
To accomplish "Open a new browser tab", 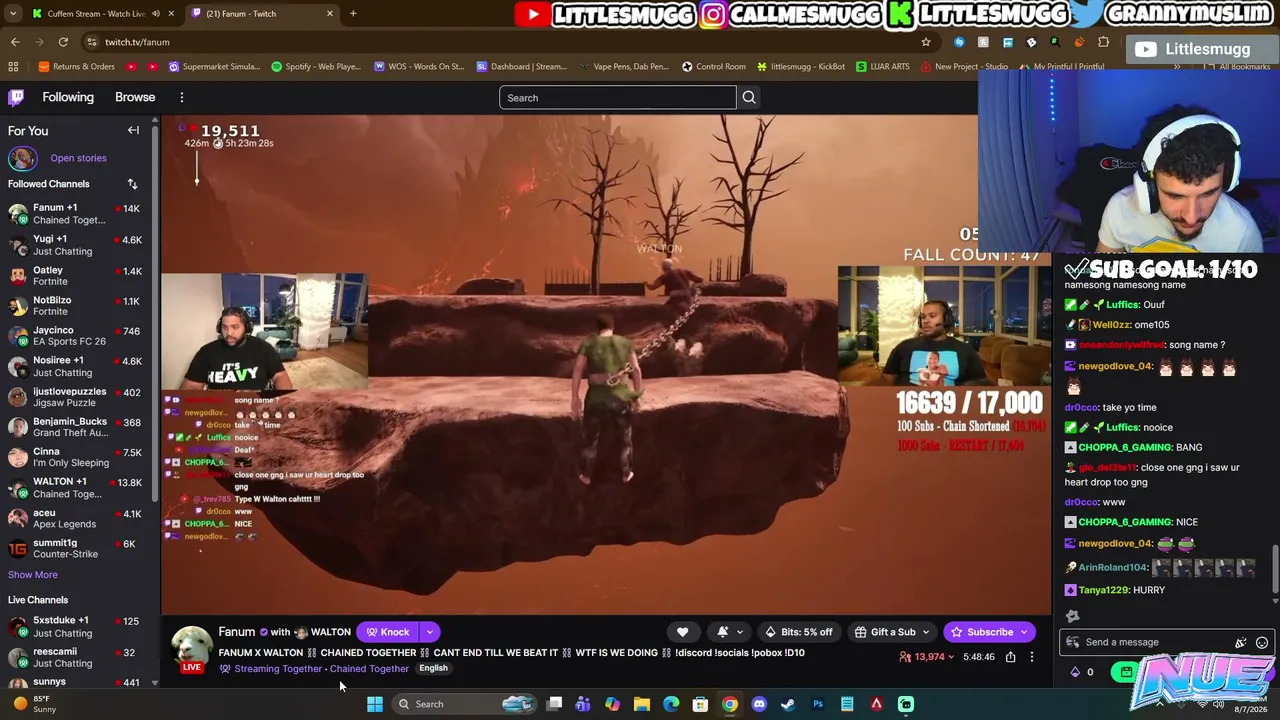I will (353, 13).
